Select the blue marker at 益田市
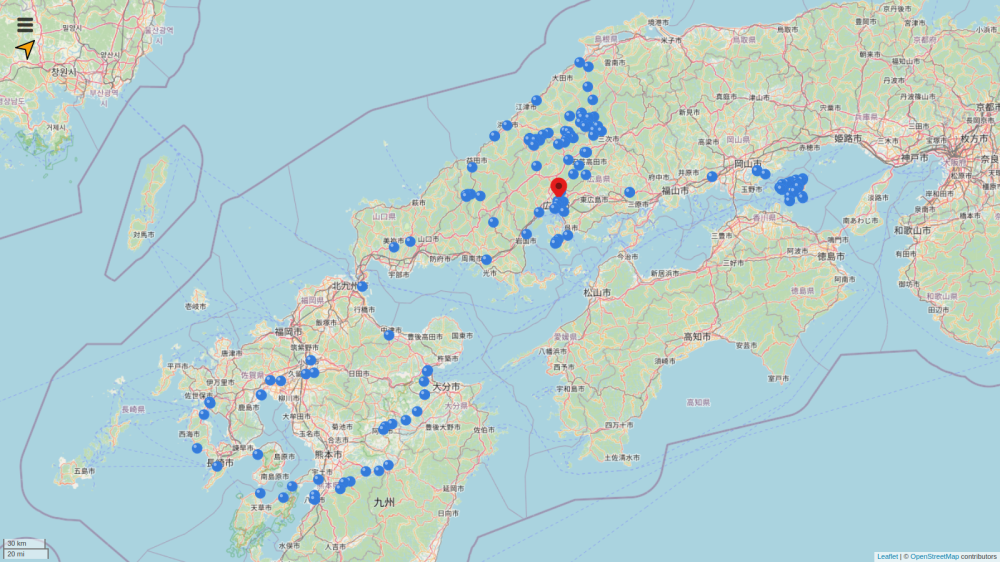This screenshot has height=562, width=1000. [472, 167]
